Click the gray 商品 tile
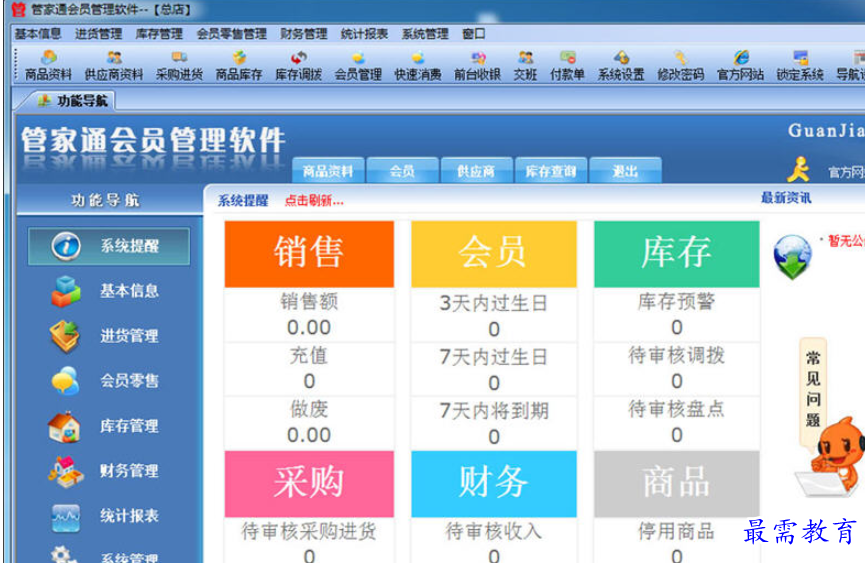865x563 pixels. pyautogui.click(x=676, y=484)
